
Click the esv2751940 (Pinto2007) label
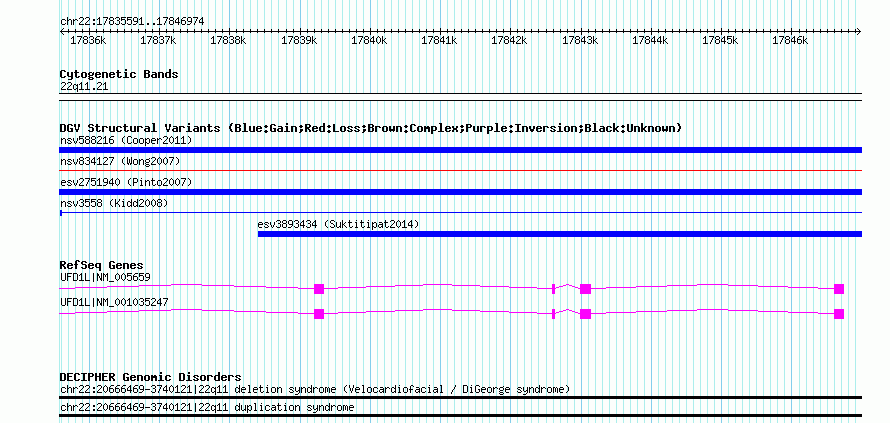click(x=126, y=182)
